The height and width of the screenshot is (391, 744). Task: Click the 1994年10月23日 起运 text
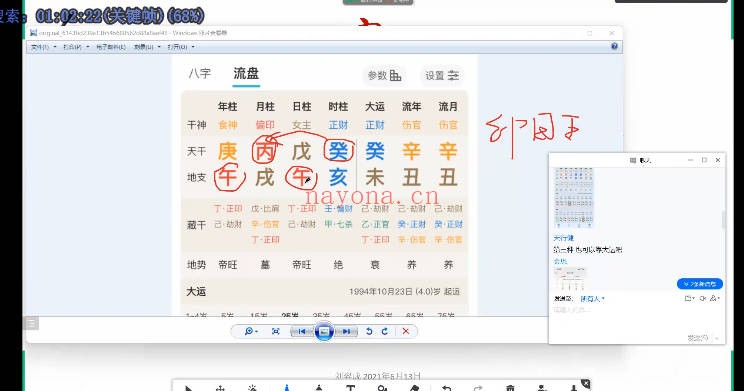click(404, 291)
